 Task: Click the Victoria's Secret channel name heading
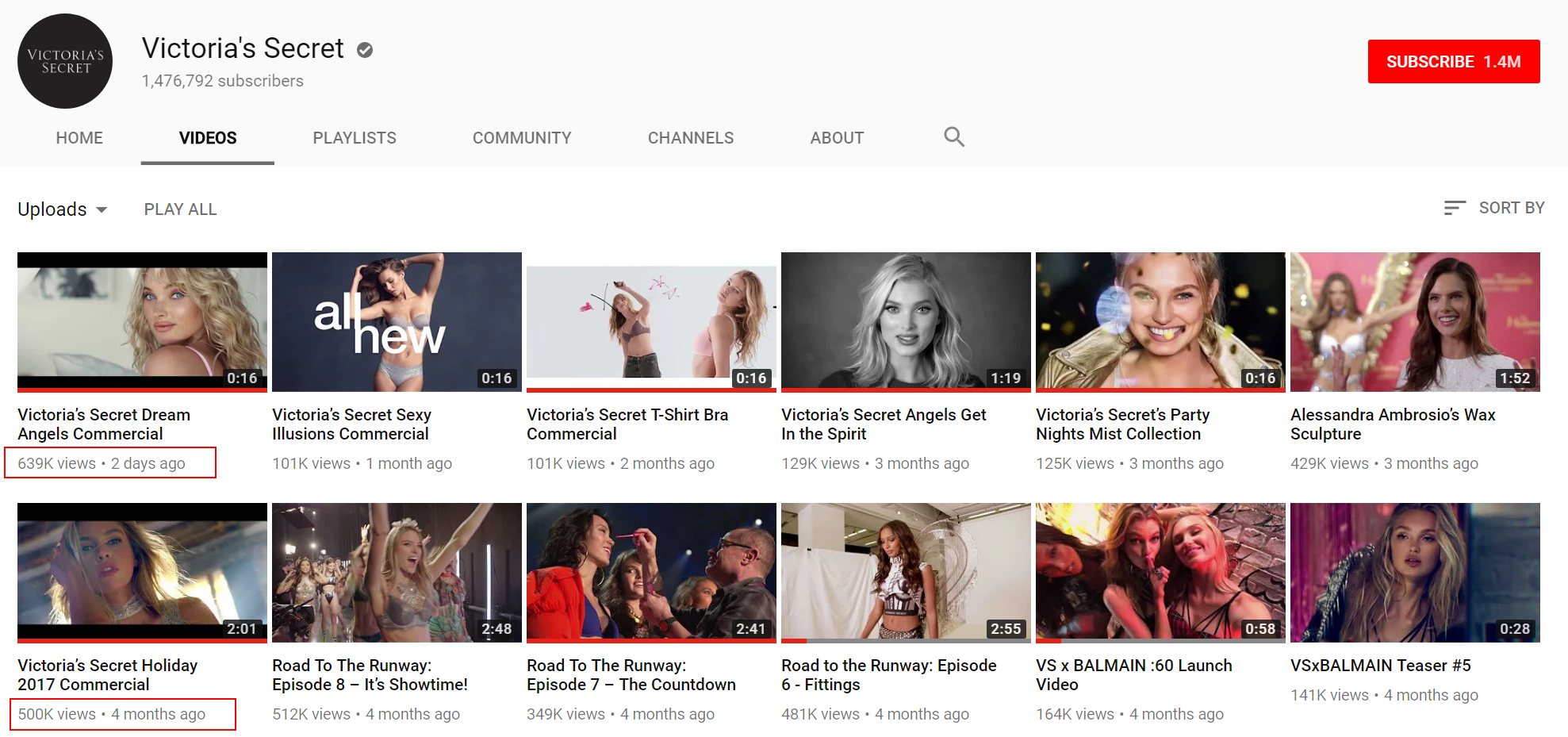pos(243,48)
